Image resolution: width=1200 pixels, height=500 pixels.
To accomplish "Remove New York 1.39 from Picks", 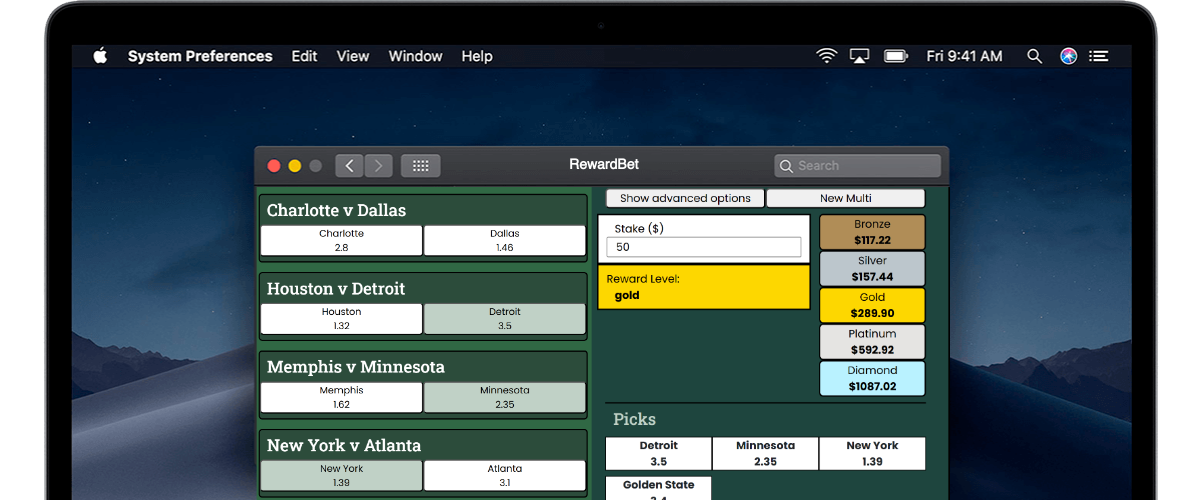I will (872, 453).
